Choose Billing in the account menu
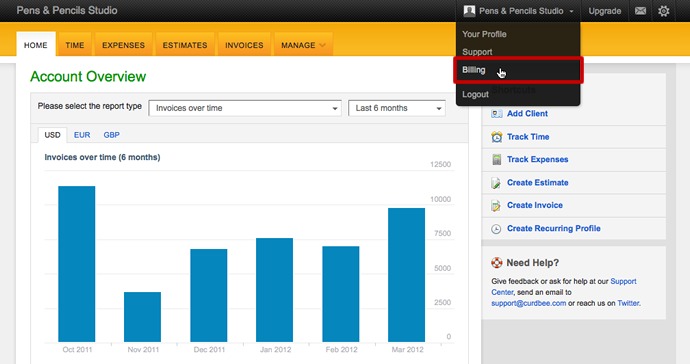The width and height of the screenshot is (690, 364). click(518, 70)
